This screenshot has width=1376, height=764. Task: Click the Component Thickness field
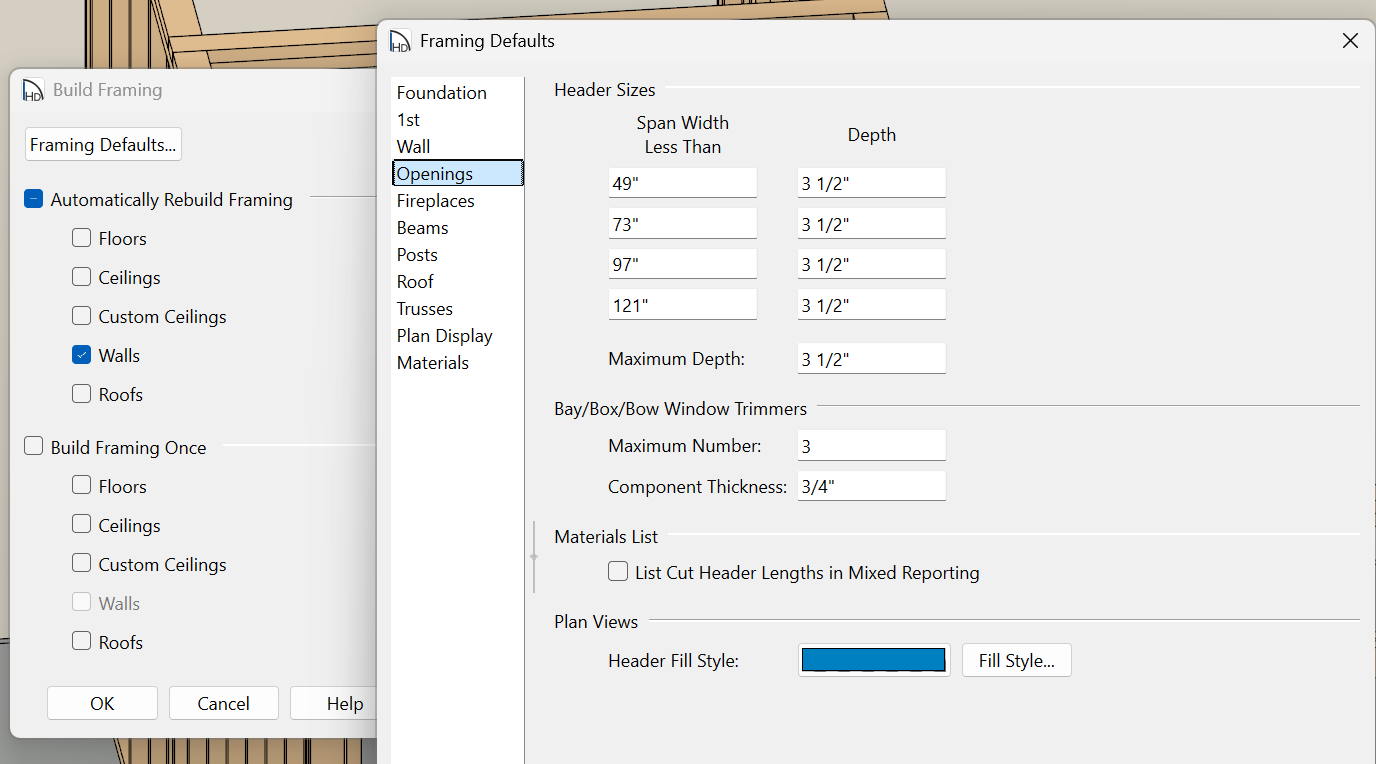871,487
